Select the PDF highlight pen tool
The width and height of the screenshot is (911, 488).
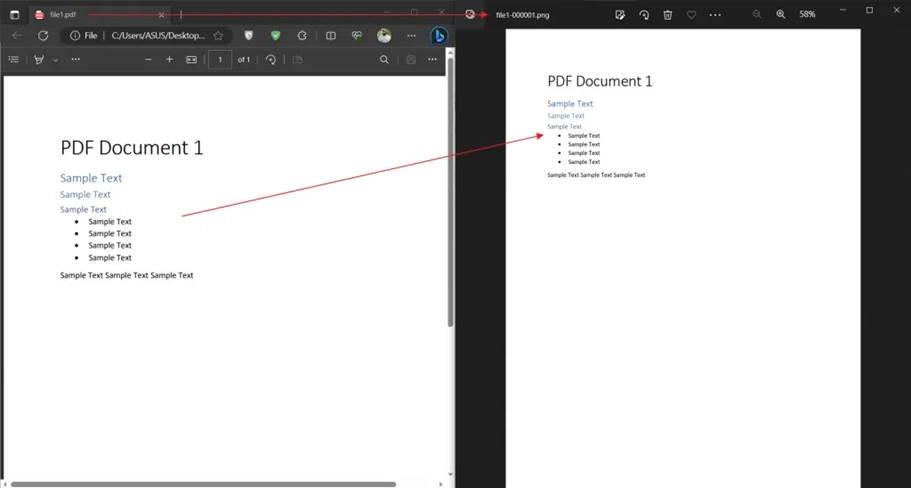pyautogui.click(x=39, y=59)
